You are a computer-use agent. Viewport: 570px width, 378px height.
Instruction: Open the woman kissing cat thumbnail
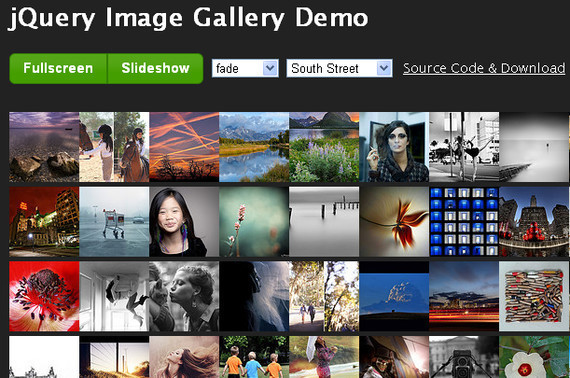[184, 296]
